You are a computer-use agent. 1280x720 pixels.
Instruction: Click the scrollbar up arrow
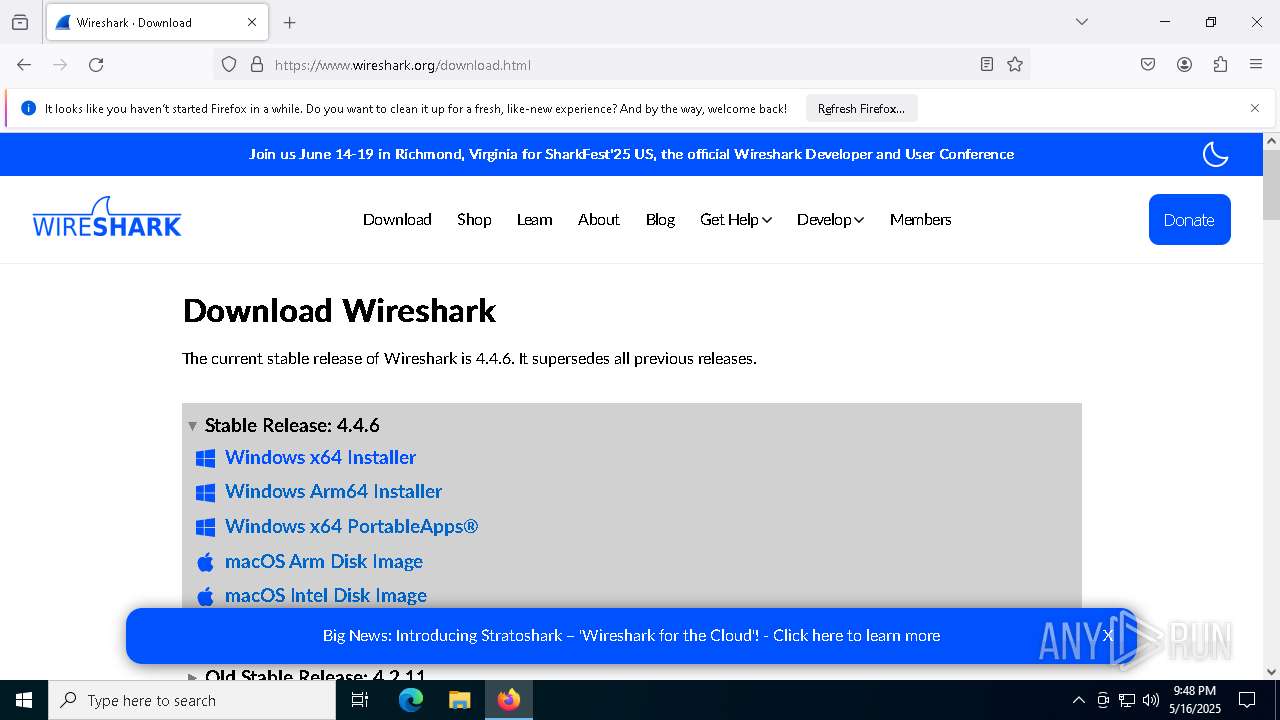pyautogui.click(x=1271, y=141)
